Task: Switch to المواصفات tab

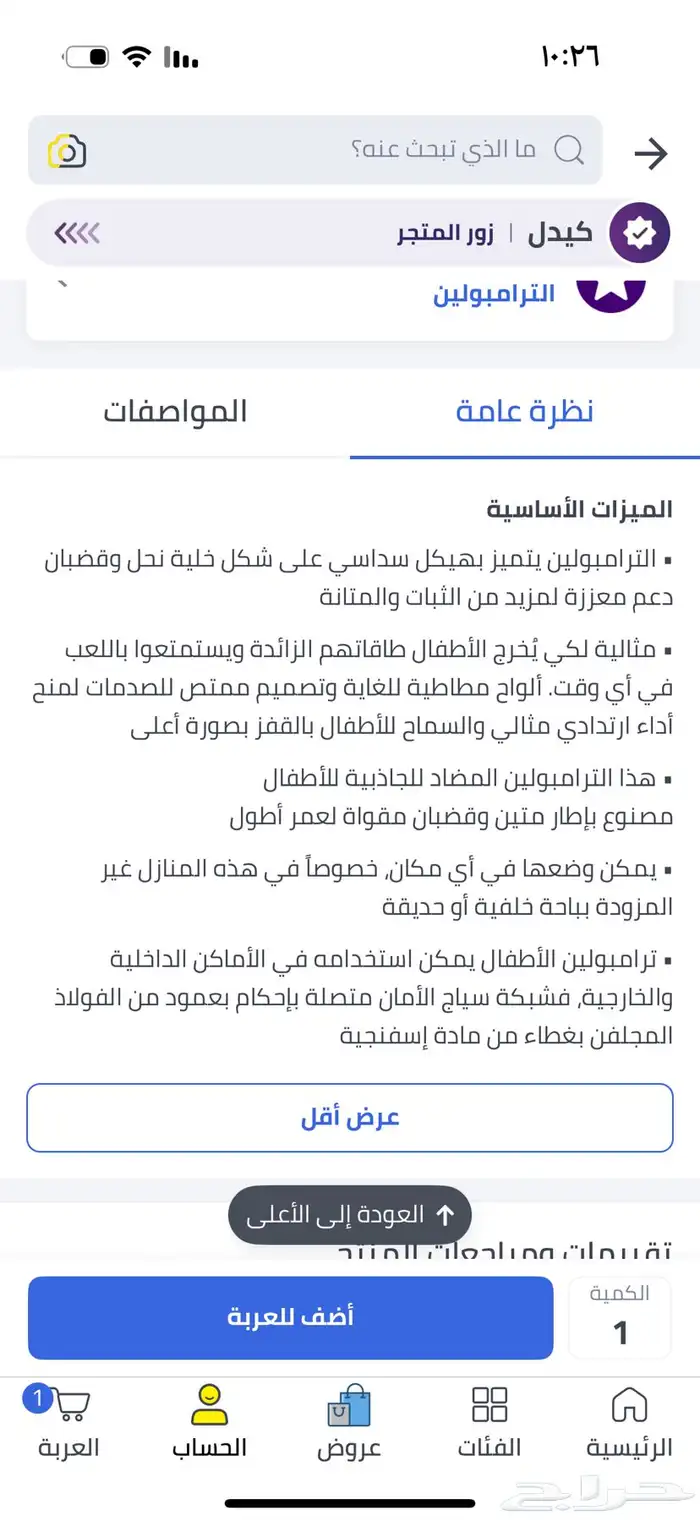Action: point(175,412)
